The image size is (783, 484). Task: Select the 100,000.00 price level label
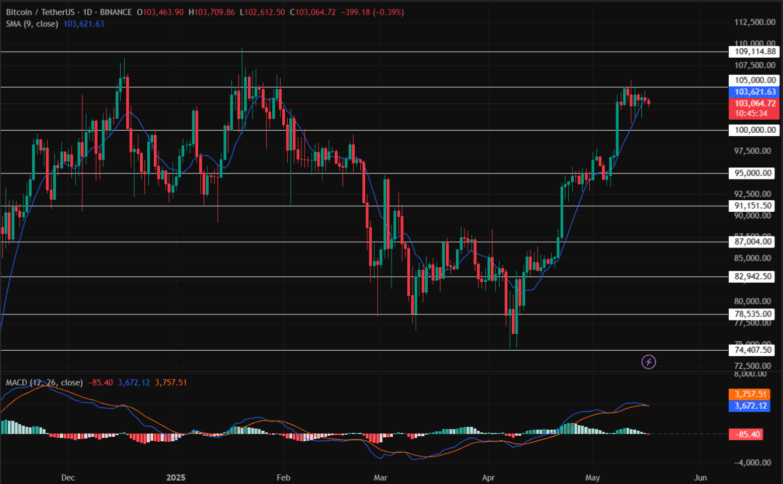(x=754, y=130)
